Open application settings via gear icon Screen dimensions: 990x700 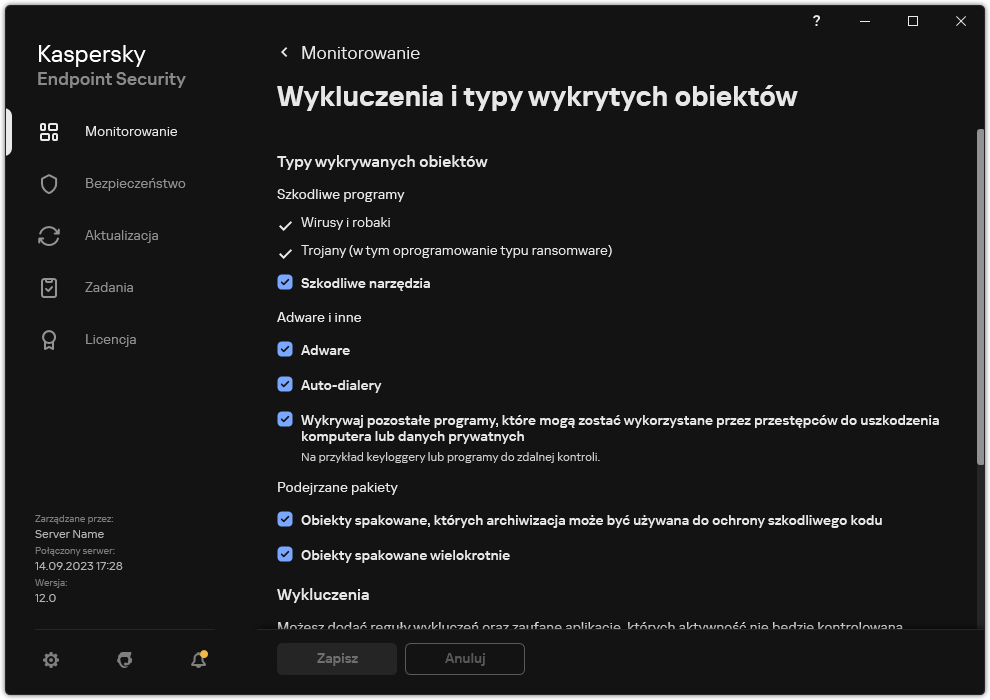click(50, 659)
